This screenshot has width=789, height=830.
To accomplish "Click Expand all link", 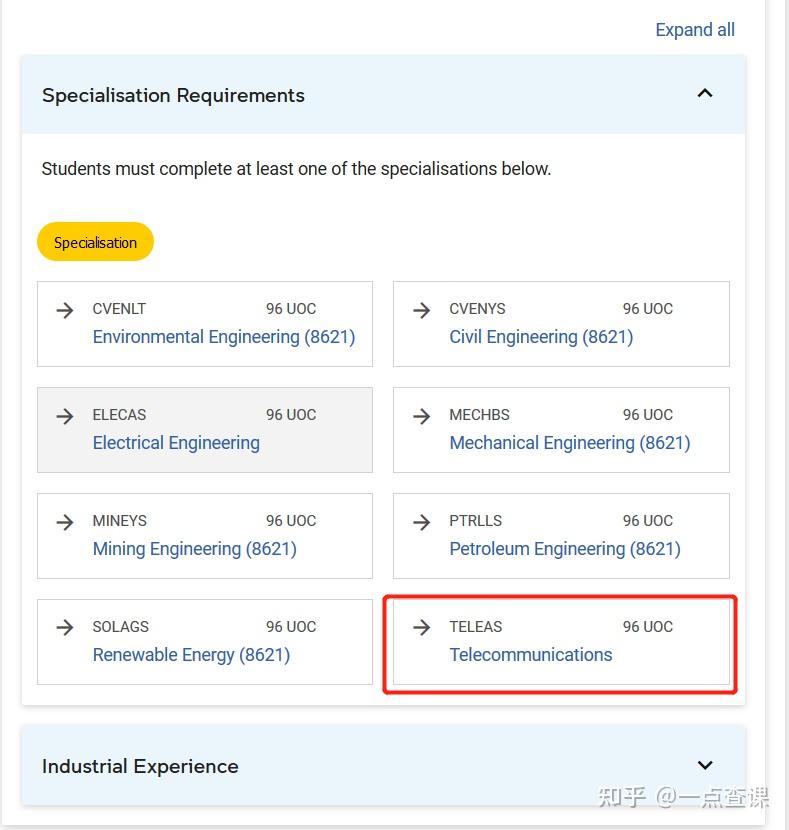I will [695, 30].
